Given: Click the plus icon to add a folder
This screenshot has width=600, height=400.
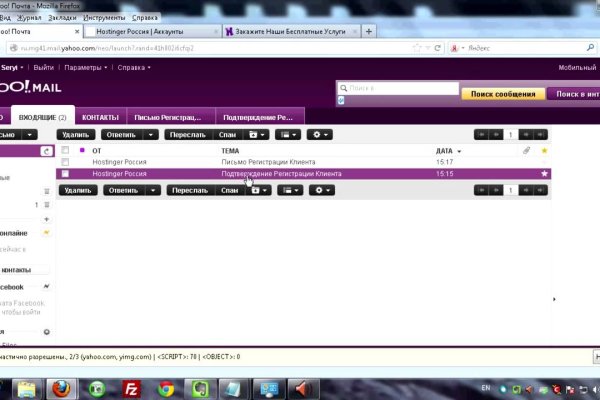Looking at the screenshot, I should (x=47, y=219).
